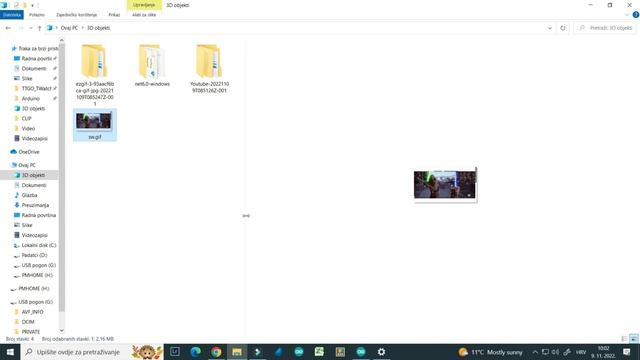Open the DCIM folder in sidebar
The image size is (640, 360).
coord(28,322)
